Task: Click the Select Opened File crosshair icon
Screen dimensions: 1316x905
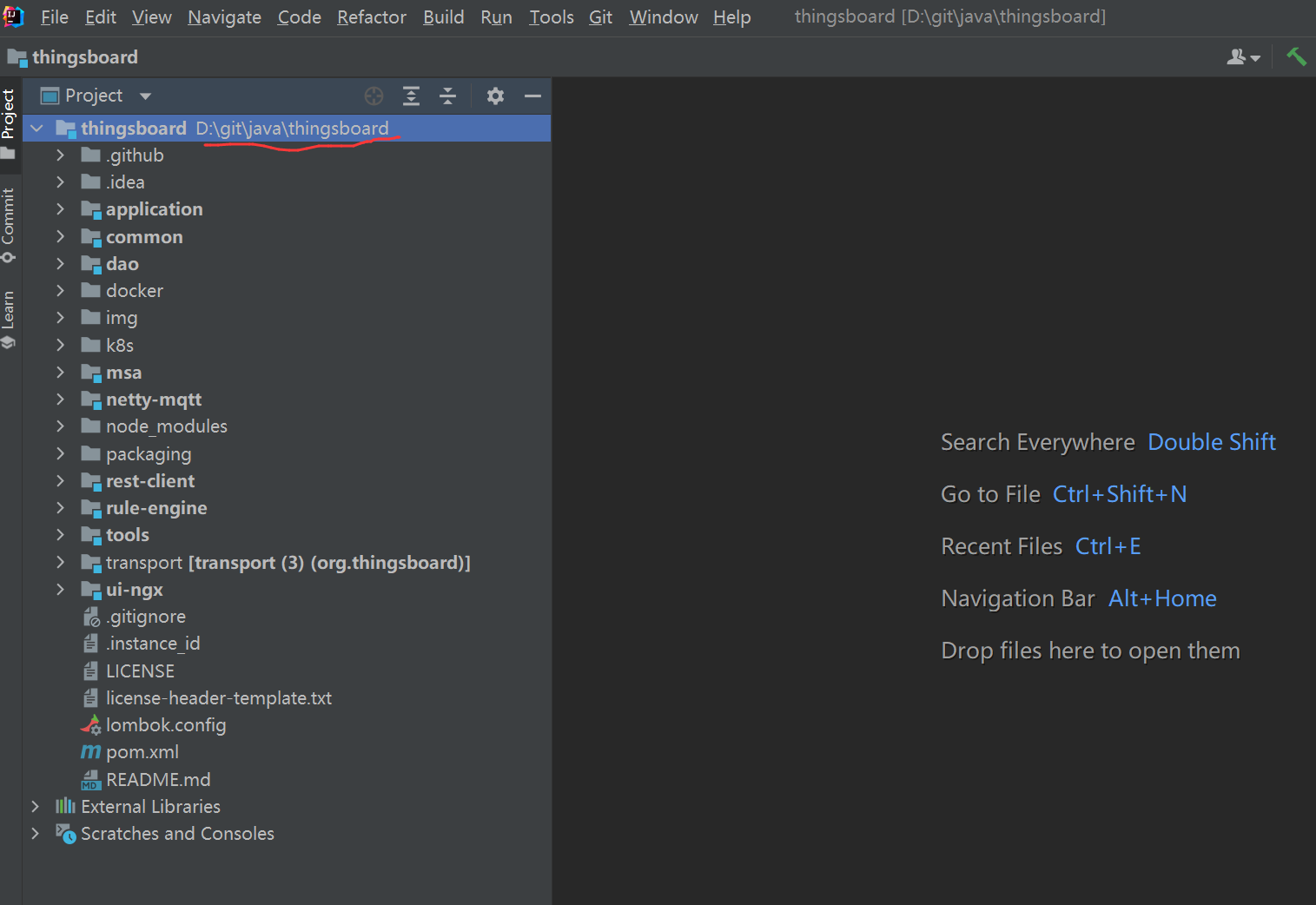Action: (x=374, y=96)
